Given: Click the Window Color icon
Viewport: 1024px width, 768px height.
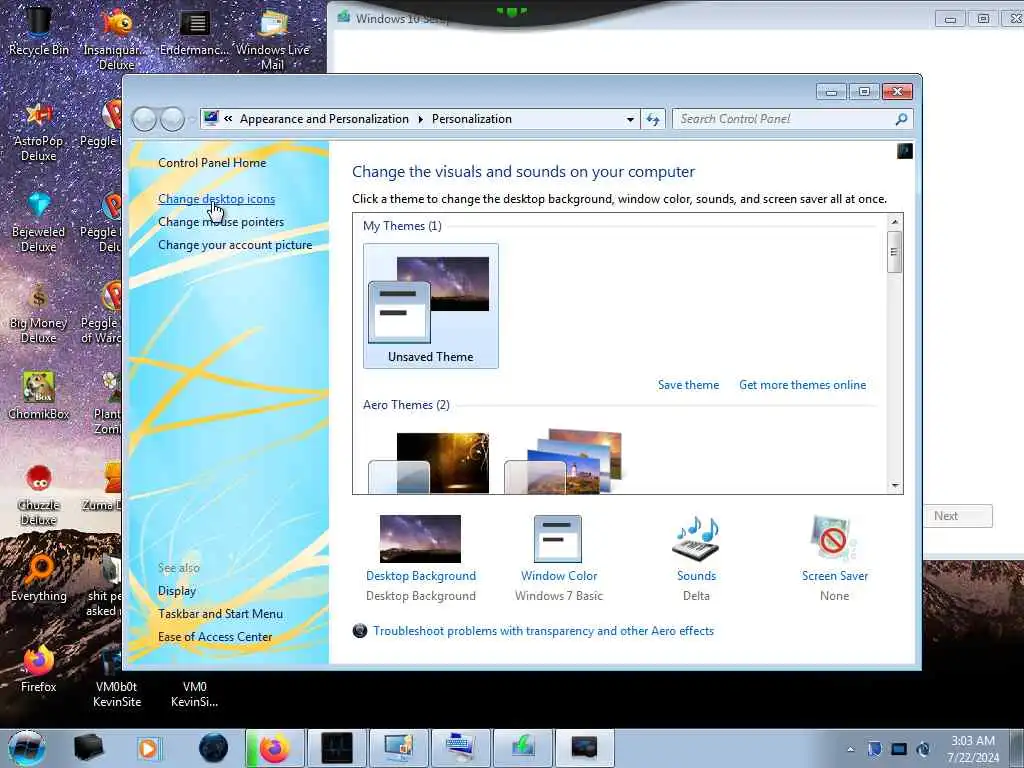Looking at the screenshot, I should pyautogui.click(x=558, y=539).
